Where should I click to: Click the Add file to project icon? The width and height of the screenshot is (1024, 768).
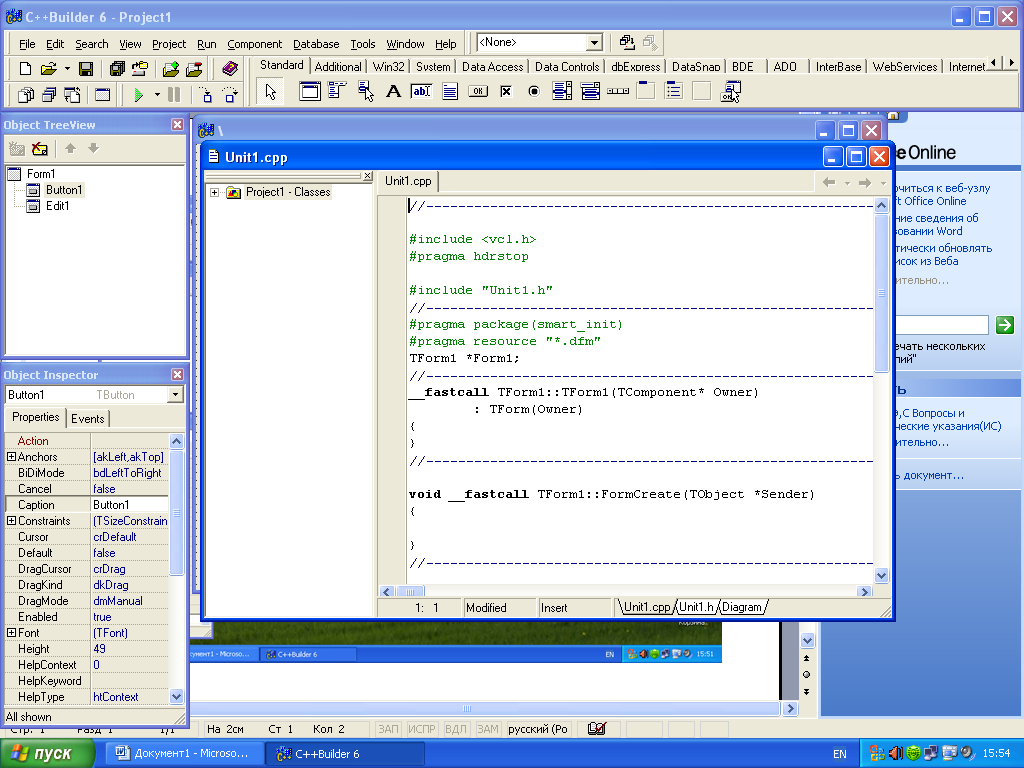(x=171, y=69)
